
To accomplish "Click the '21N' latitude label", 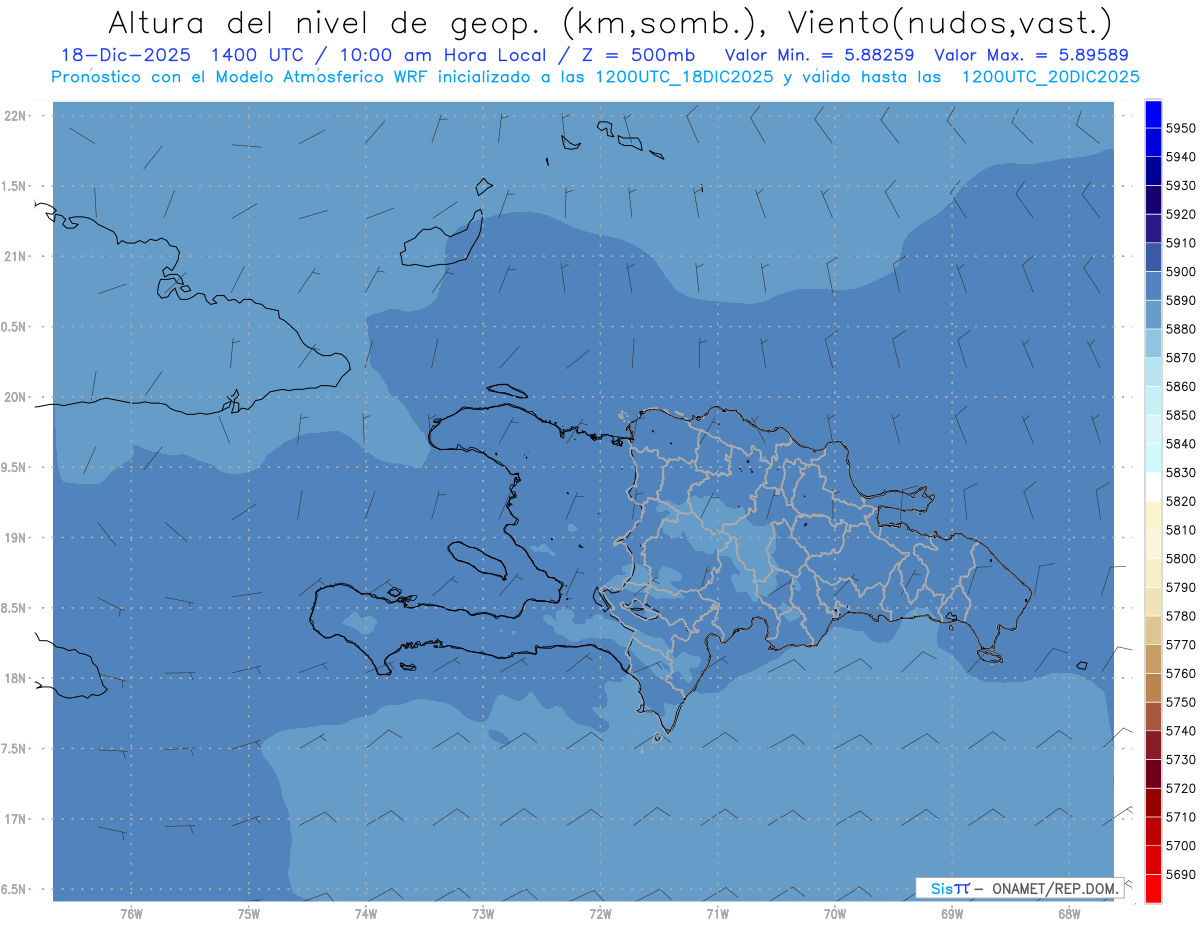I will point(16,257).
